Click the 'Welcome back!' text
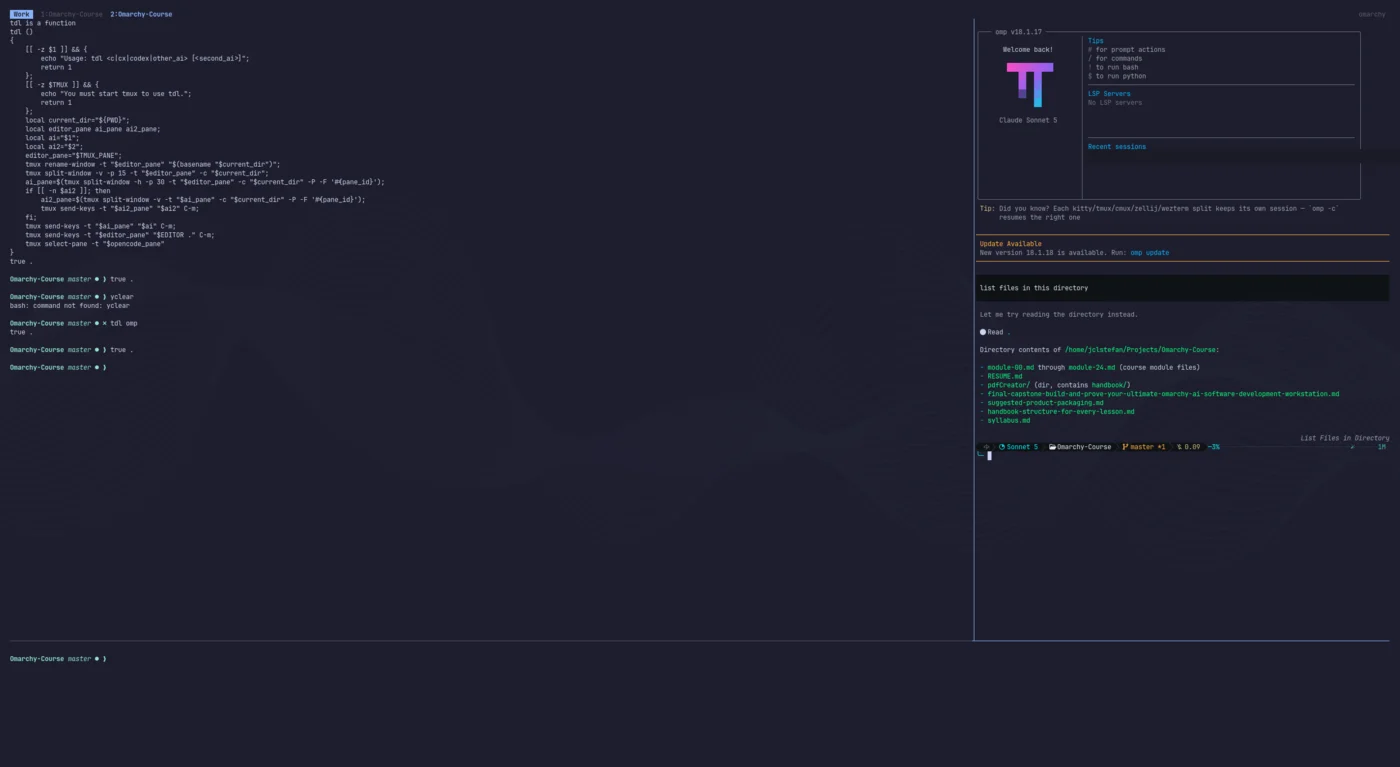Viewport: 1400px width, 767px height. [1028, 49]
